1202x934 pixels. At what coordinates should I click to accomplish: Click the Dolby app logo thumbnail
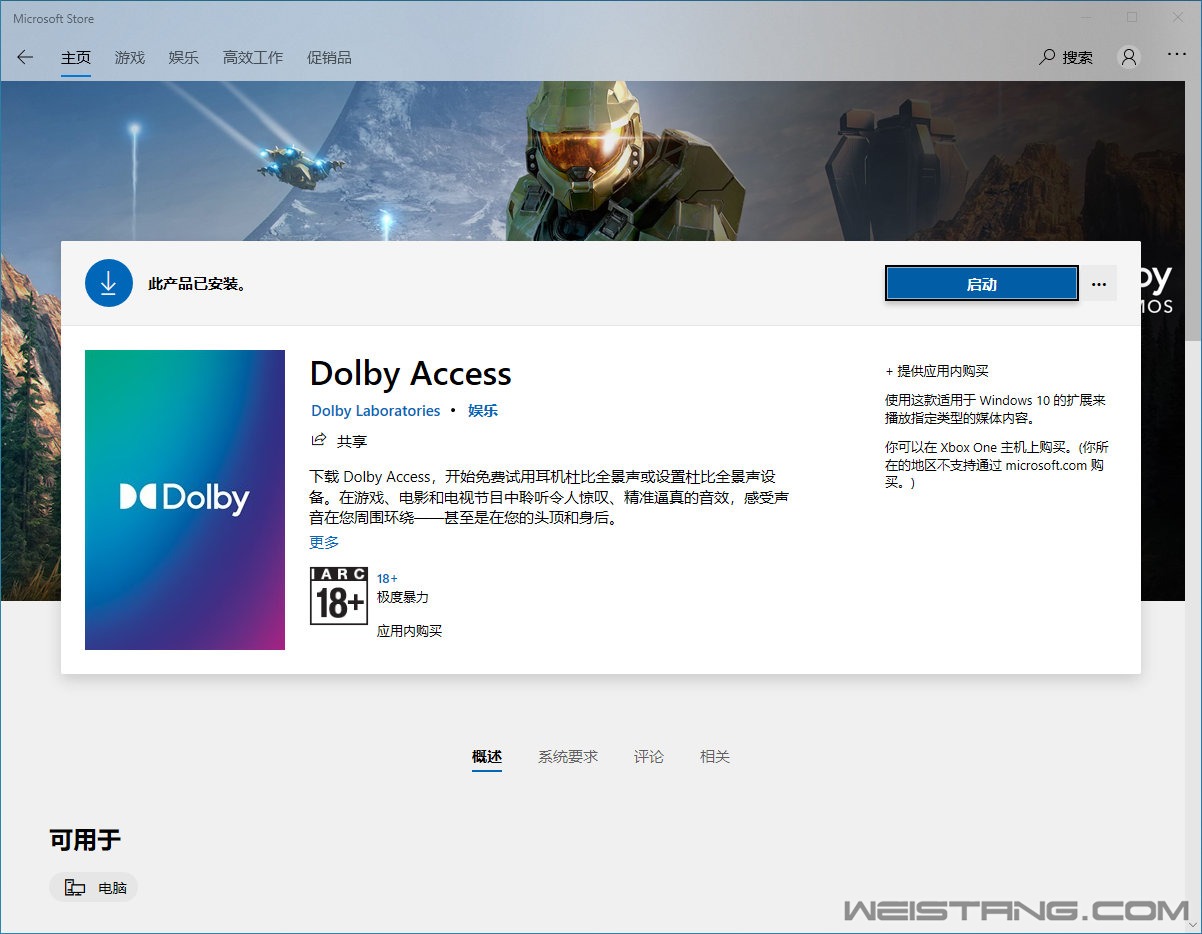click(x=185, y=500)
